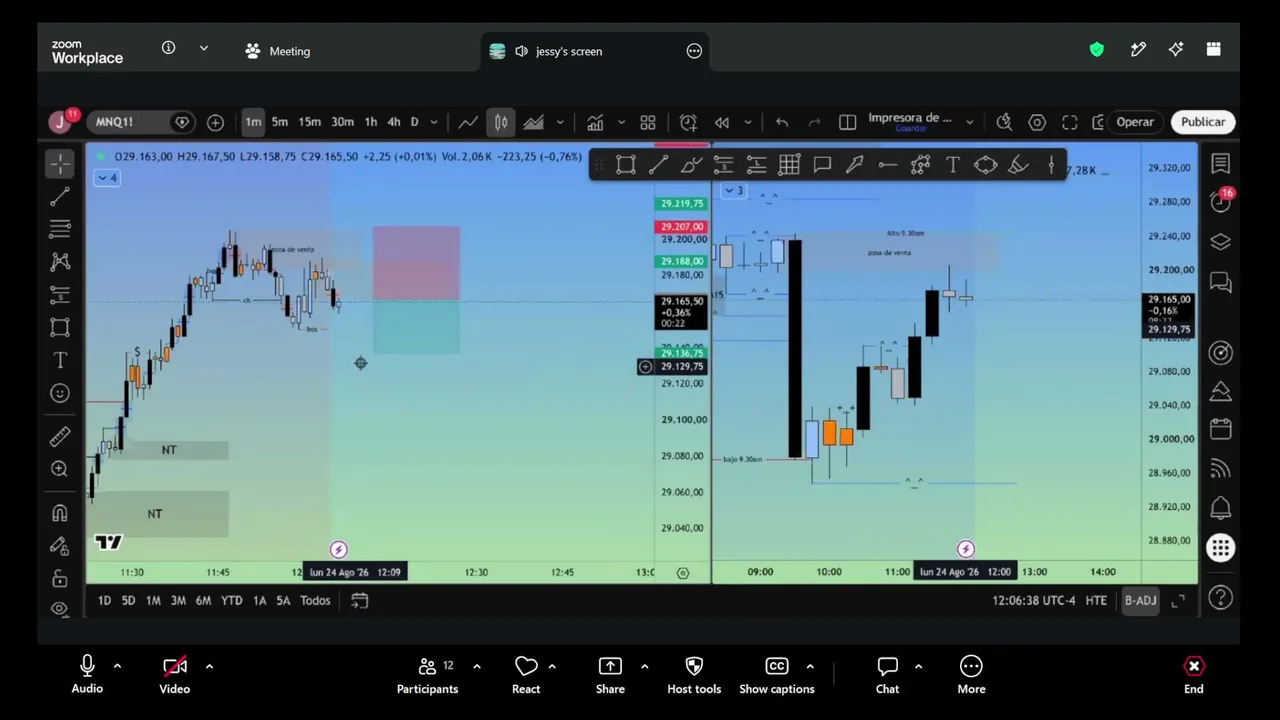The width and height of the screenshot is (1280, 720).
Task: Pick highlighter tool in floating drawing toolbar
Action: coord(1018,166)
